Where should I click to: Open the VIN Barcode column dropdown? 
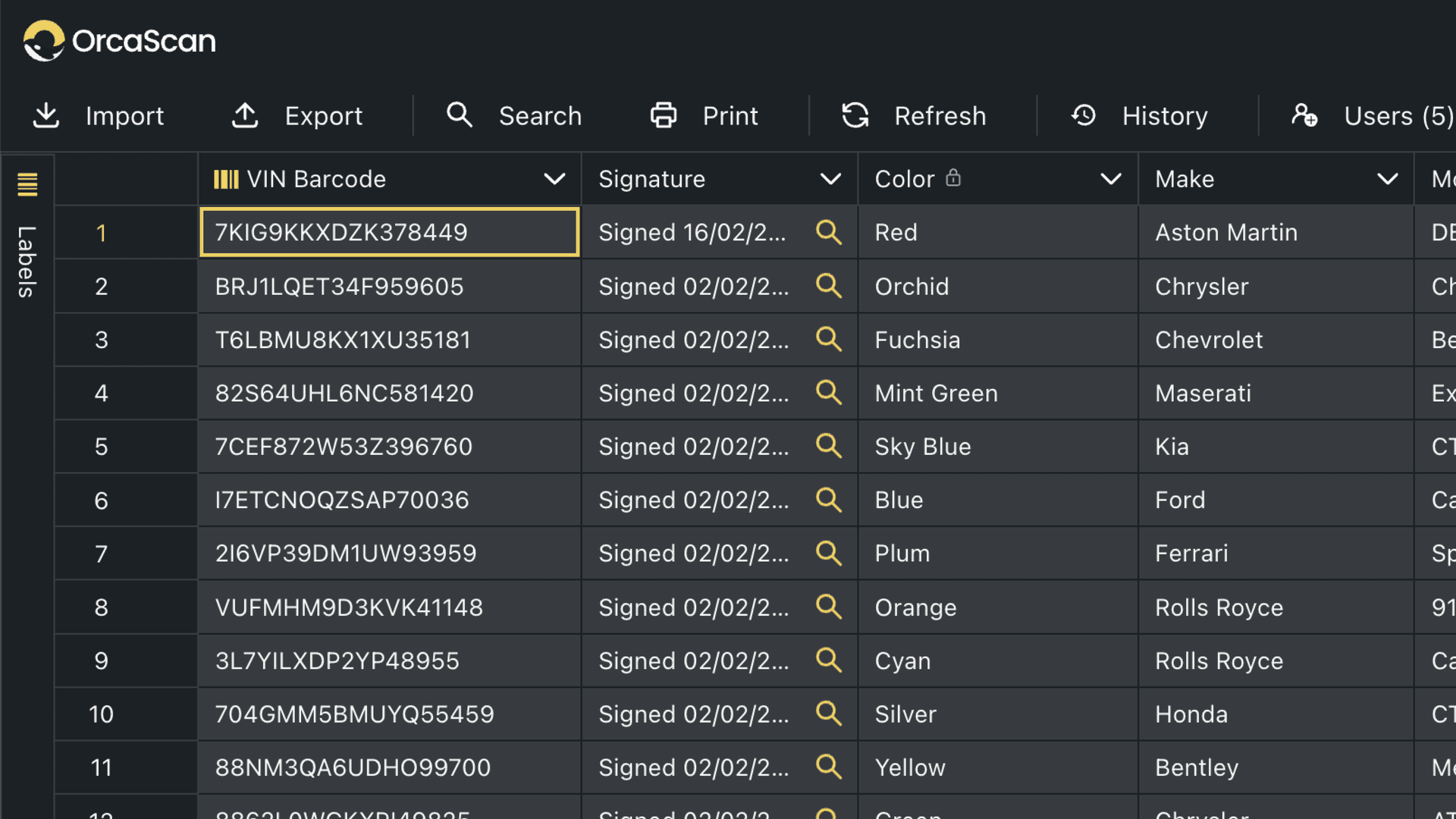point(556,179)
